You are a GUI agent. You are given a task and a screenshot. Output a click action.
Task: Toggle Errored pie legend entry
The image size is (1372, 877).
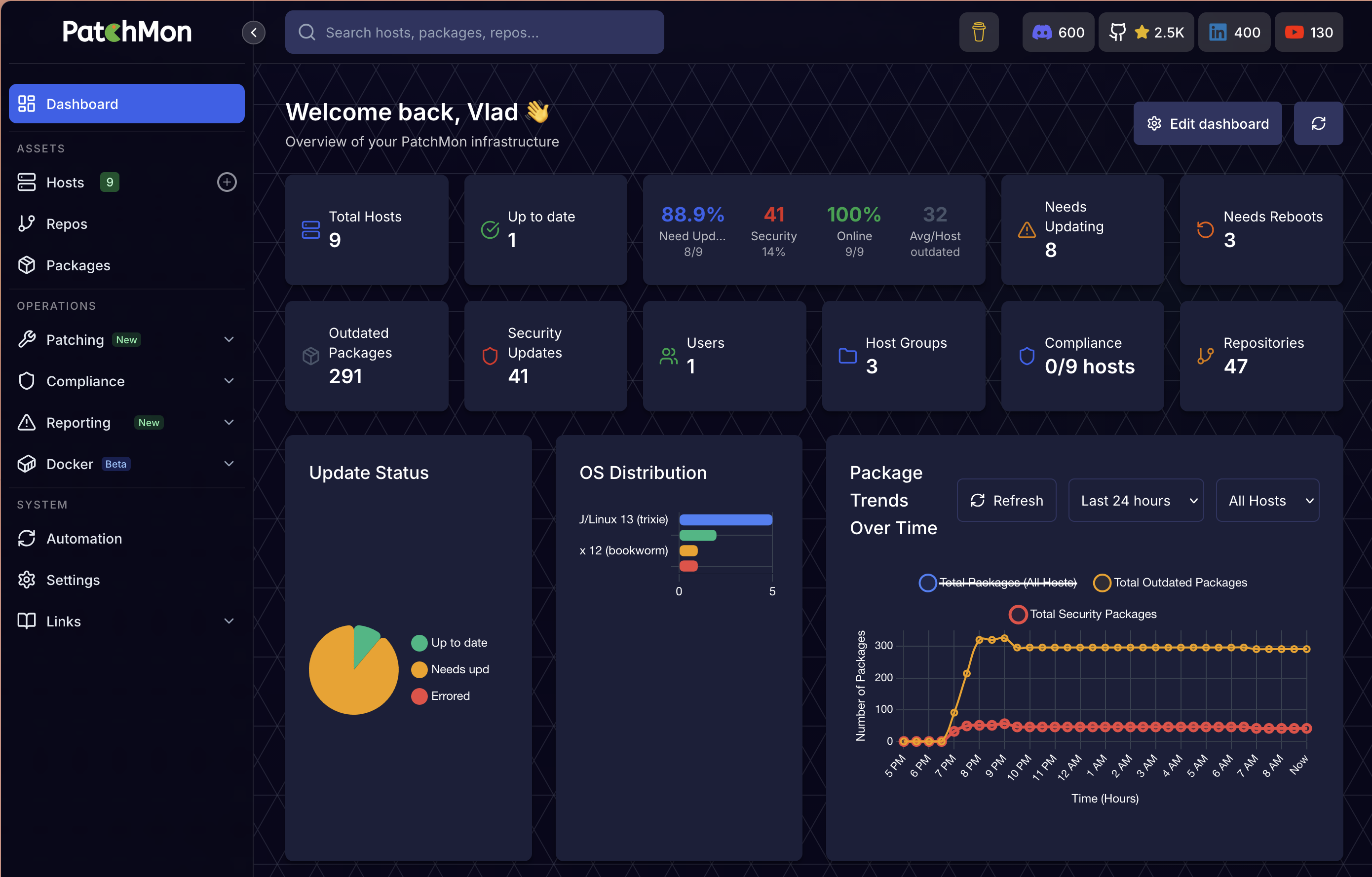tap(440, 696)
